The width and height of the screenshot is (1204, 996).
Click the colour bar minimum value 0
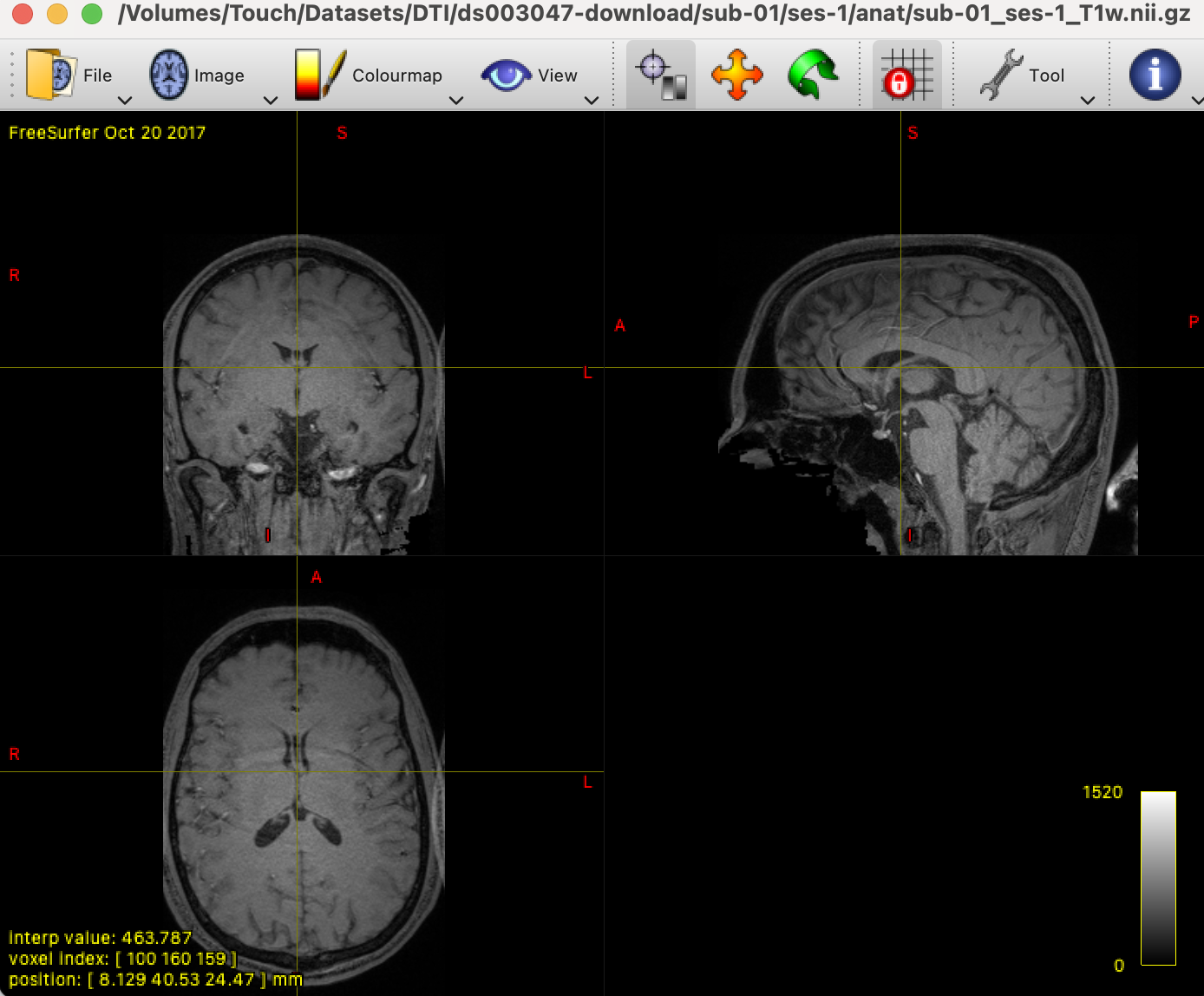coord(1119,965)
